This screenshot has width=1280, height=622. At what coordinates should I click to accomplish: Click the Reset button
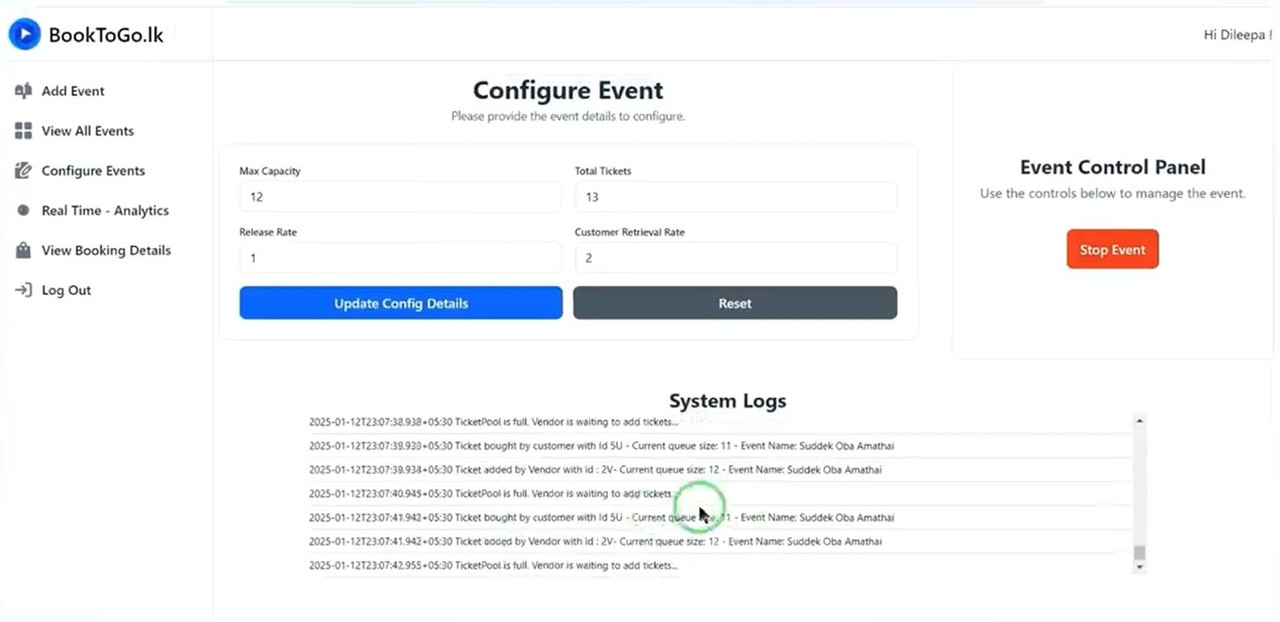[x=735, y=303]
